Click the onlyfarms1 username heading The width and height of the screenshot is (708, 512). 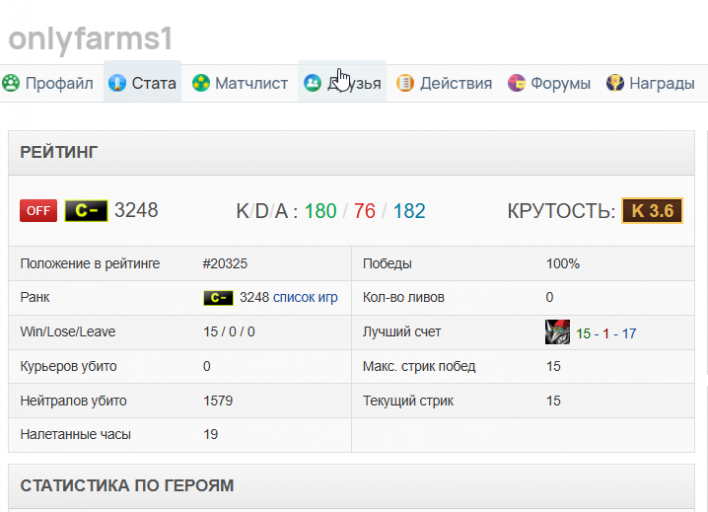(90, 39)
